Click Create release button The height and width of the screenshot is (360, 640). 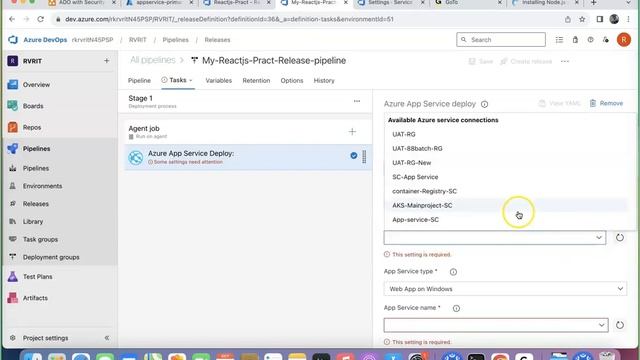tap(526, 61)
